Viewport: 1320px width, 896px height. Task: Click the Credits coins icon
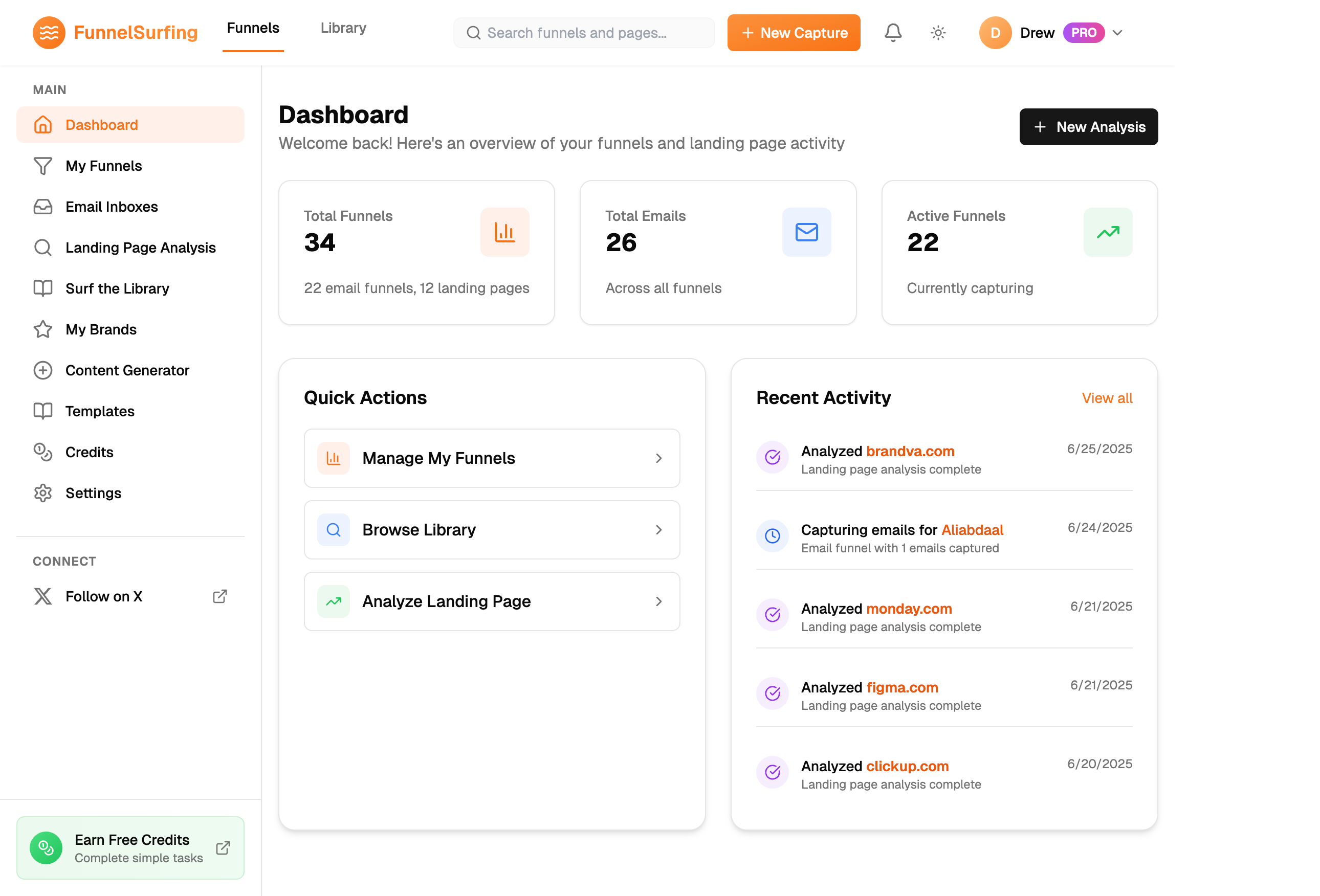[x=42, y=452]
